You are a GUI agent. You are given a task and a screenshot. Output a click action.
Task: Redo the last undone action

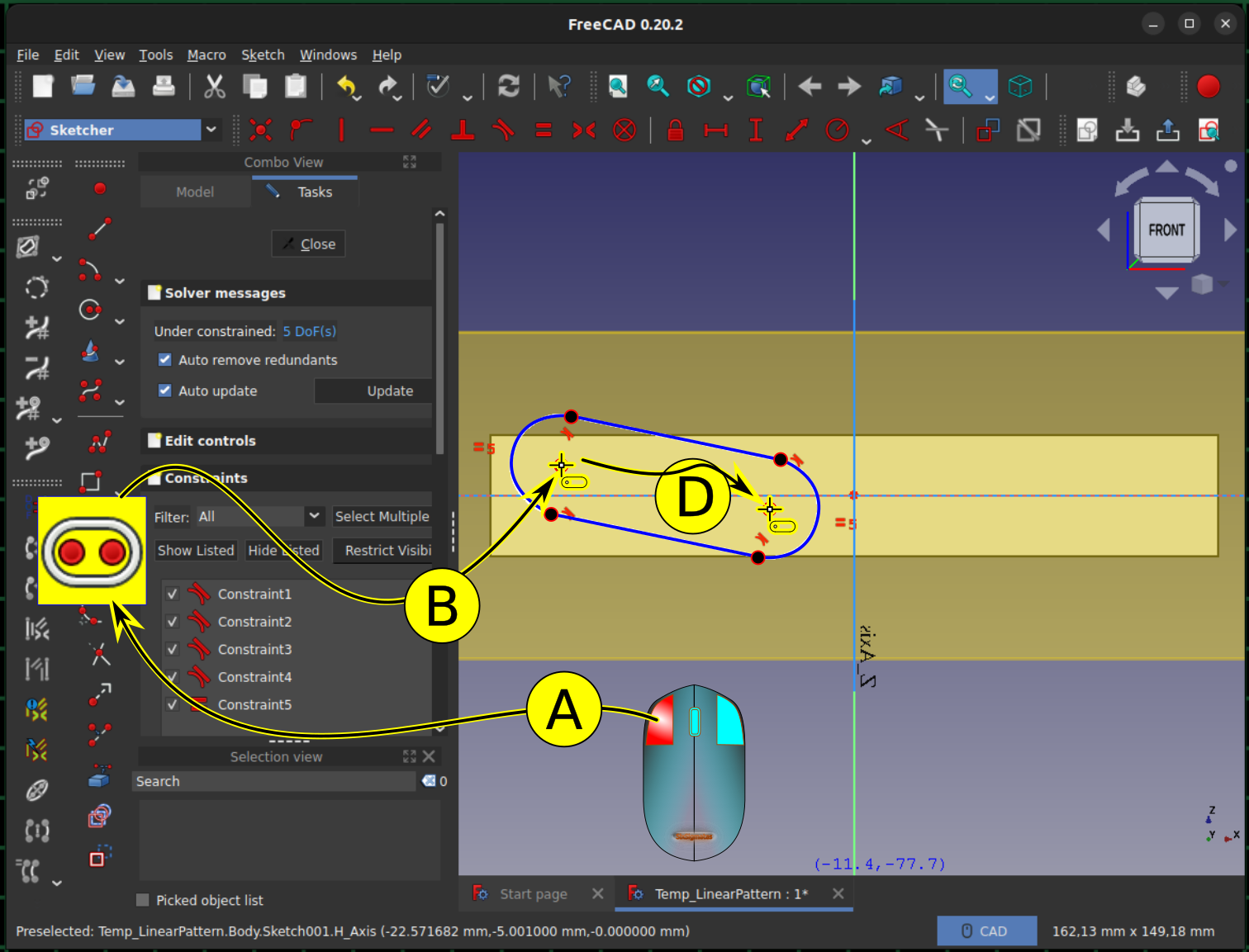[x=388, y=86]
